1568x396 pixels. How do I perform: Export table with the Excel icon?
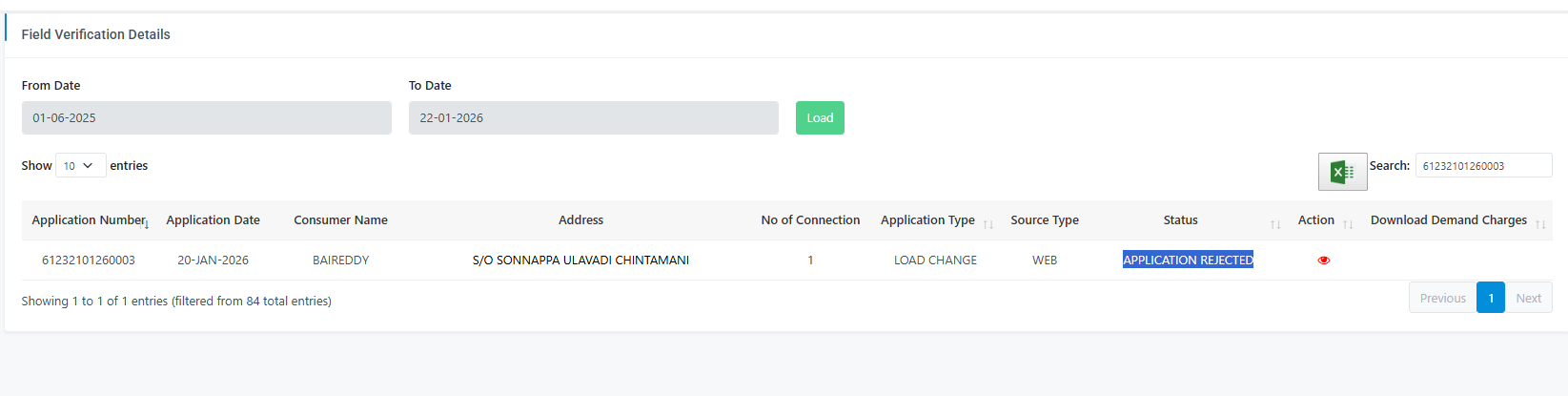point(1342,172)
